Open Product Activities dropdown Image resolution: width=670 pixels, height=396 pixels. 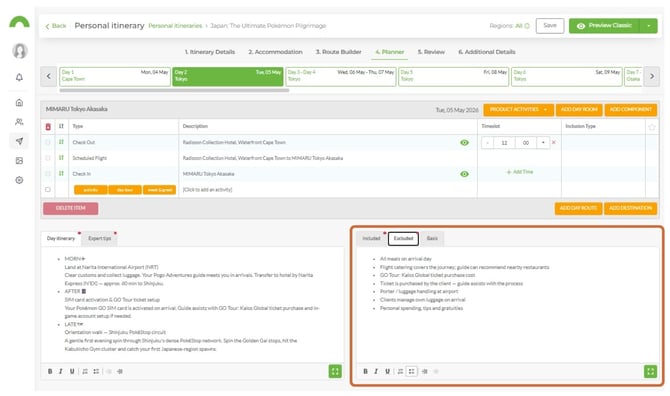pyautogui.click(x=518, y=110)
